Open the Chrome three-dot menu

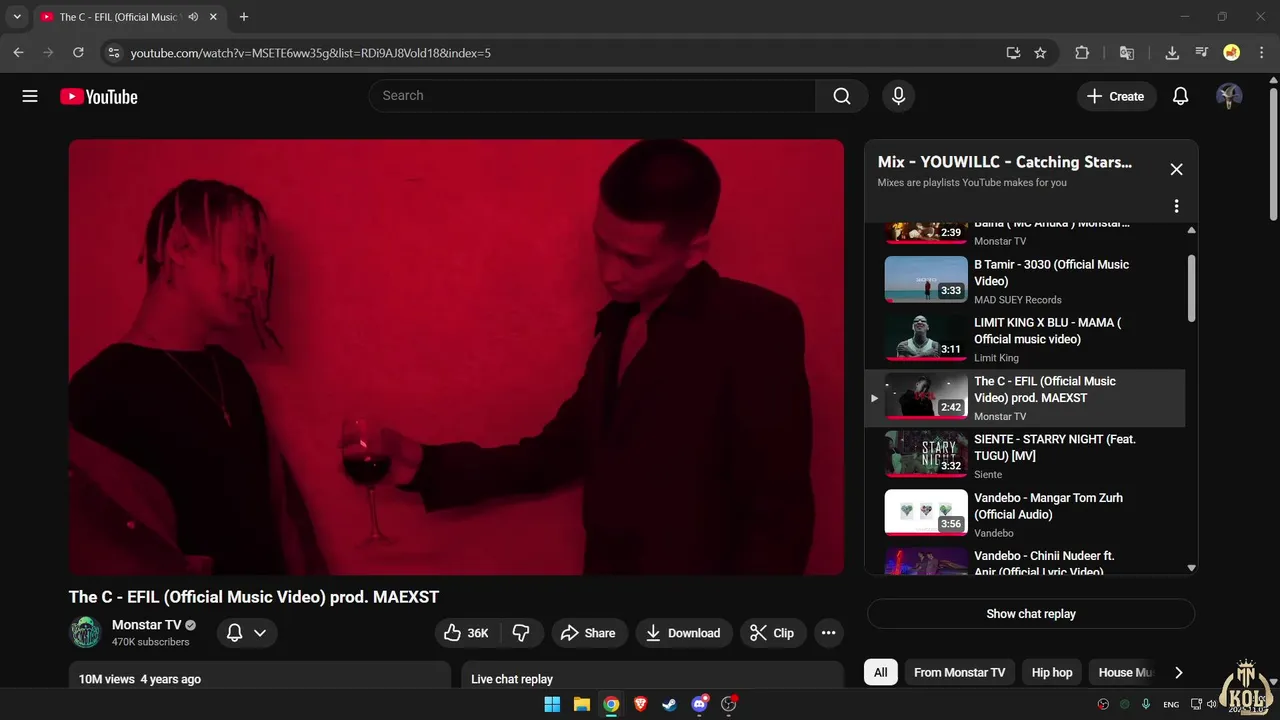1261,53
